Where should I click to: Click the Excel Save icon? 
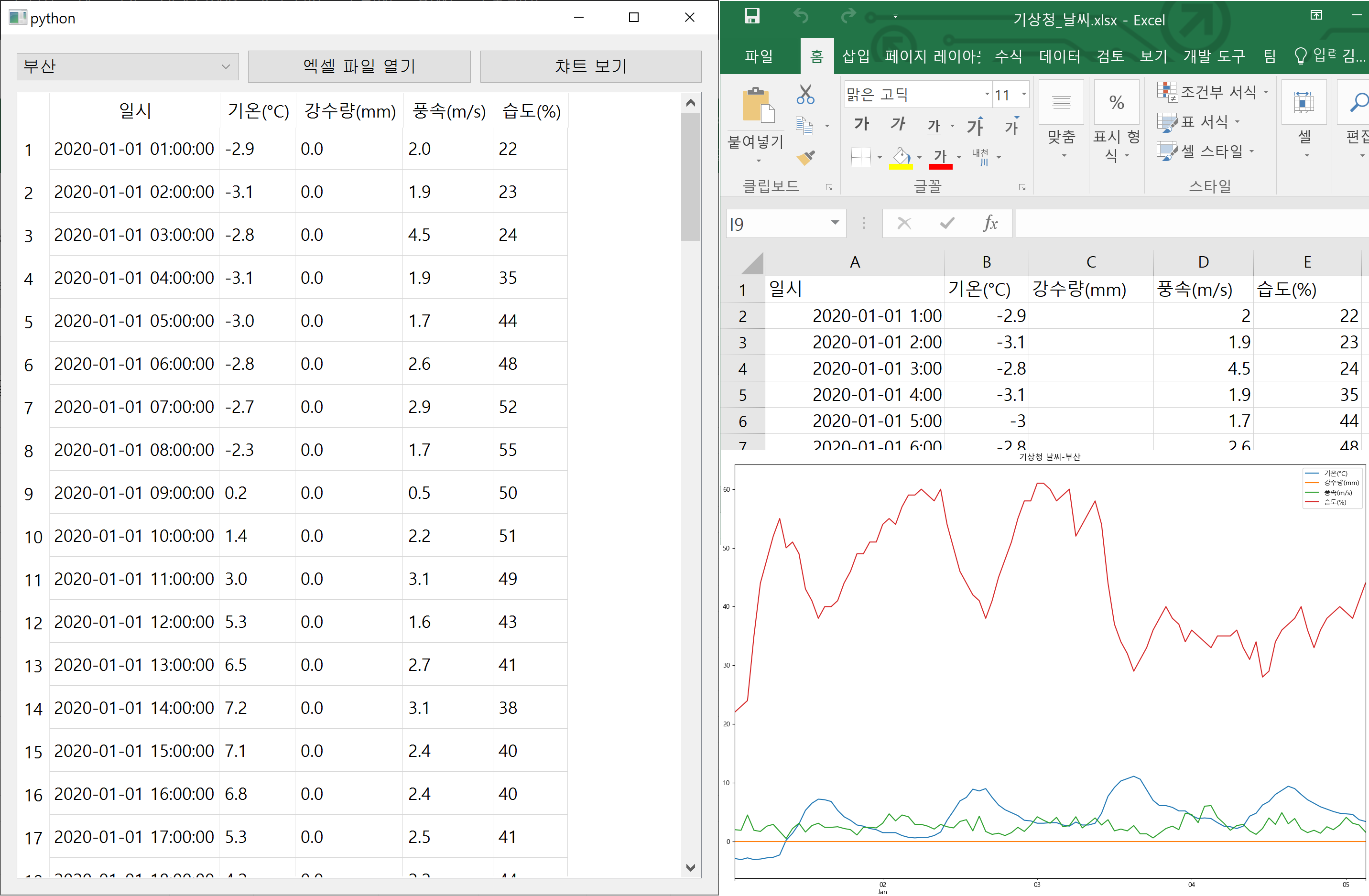751,16
